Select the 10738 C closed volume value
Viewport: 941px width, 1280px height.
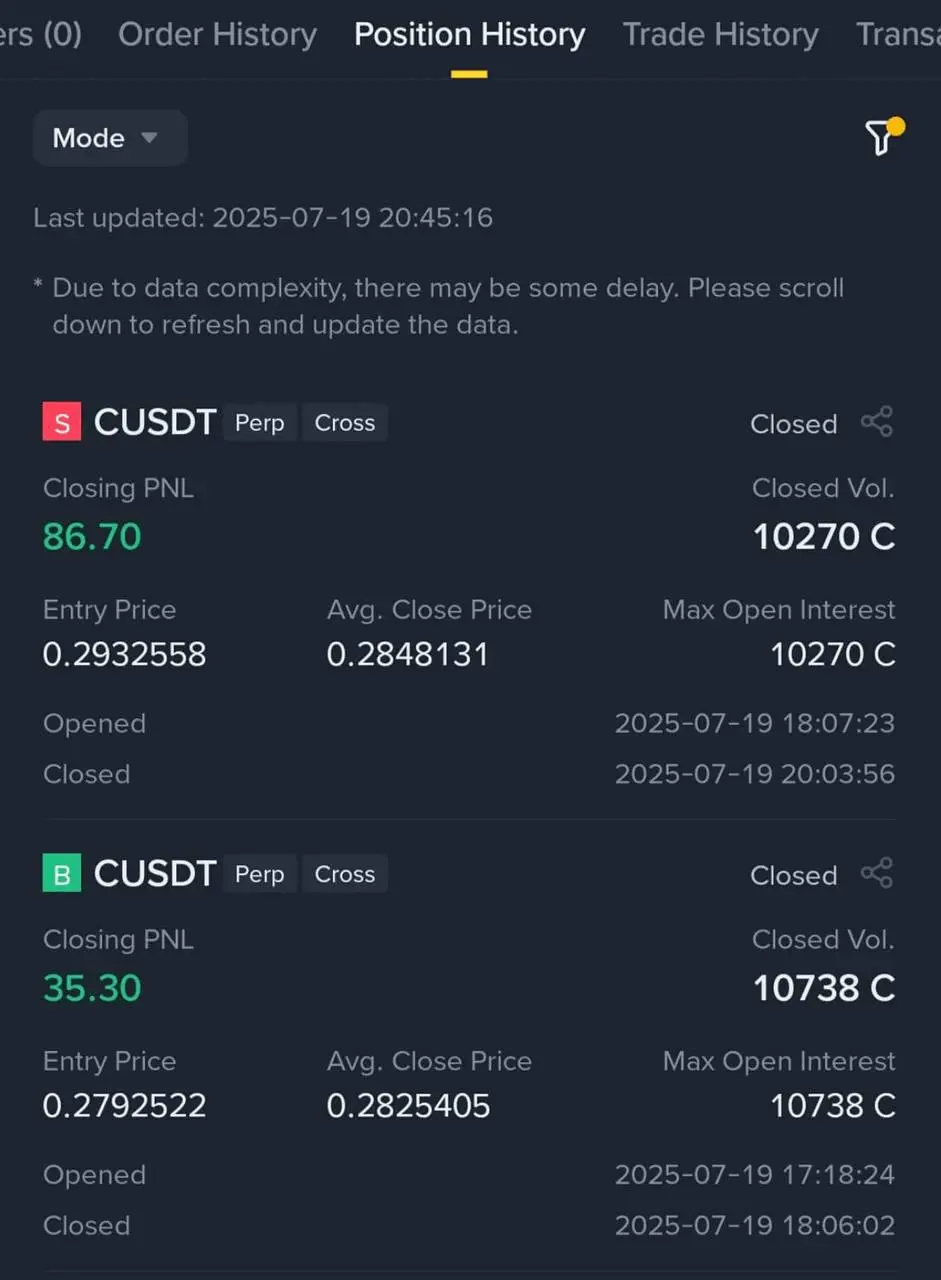824,988
